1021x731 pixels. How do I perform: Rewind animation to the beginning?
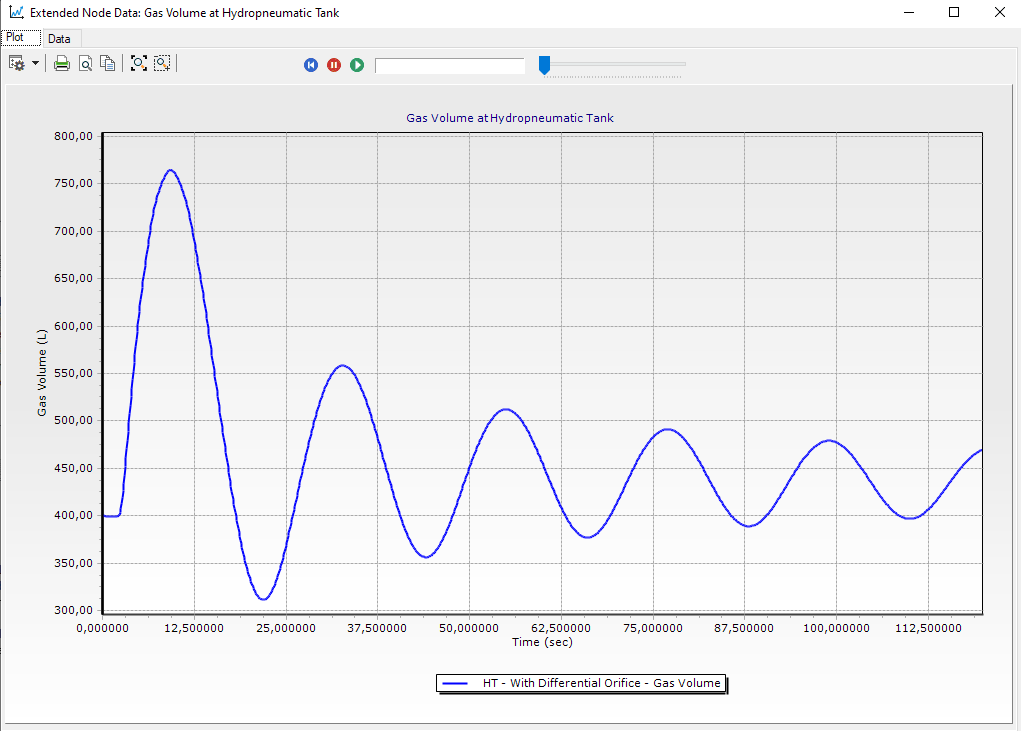click(311, 65)
